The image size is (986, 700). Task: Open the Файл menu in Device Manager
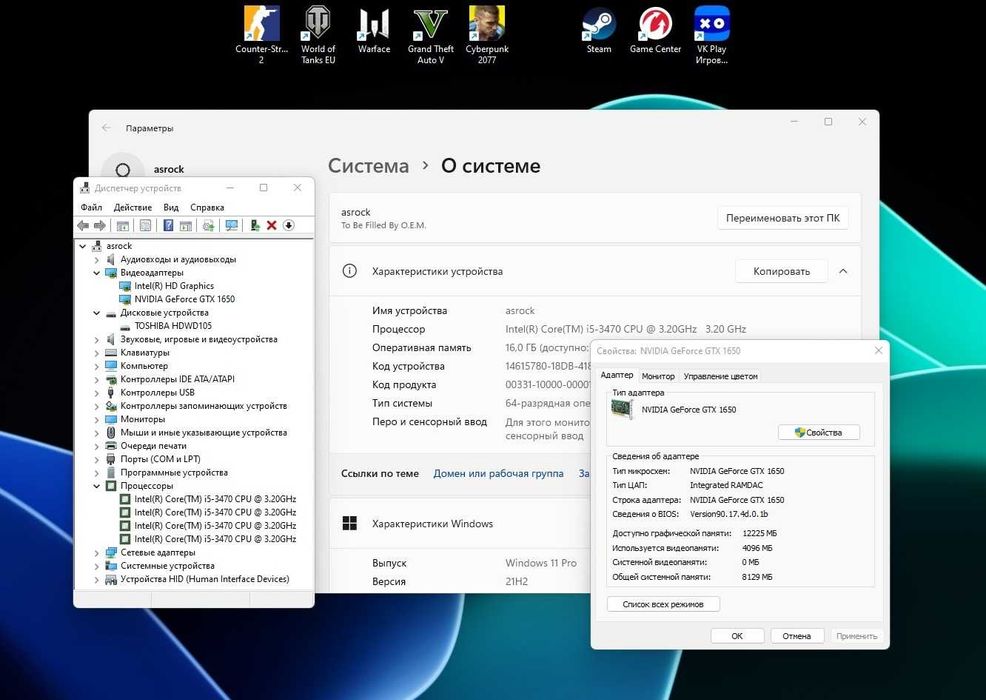[x=91, y=207]
